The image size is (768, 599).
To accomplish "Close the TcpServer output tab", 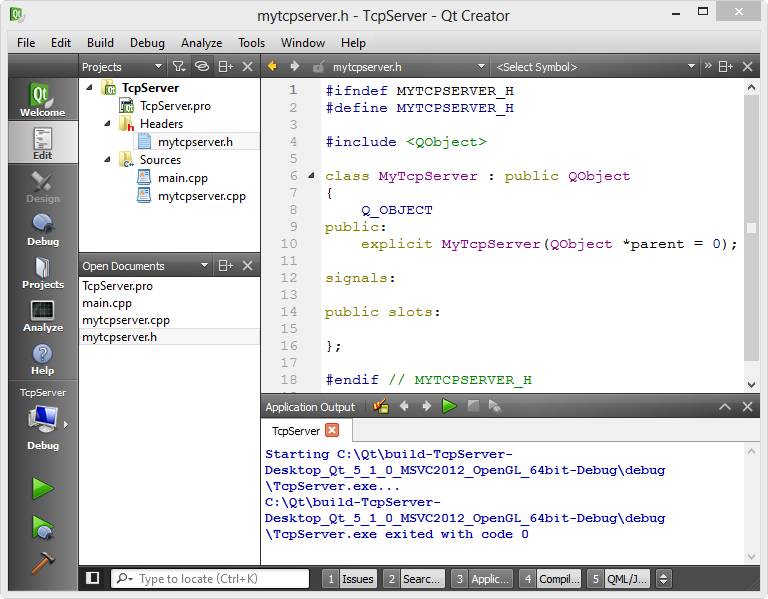I will (332, 430).
